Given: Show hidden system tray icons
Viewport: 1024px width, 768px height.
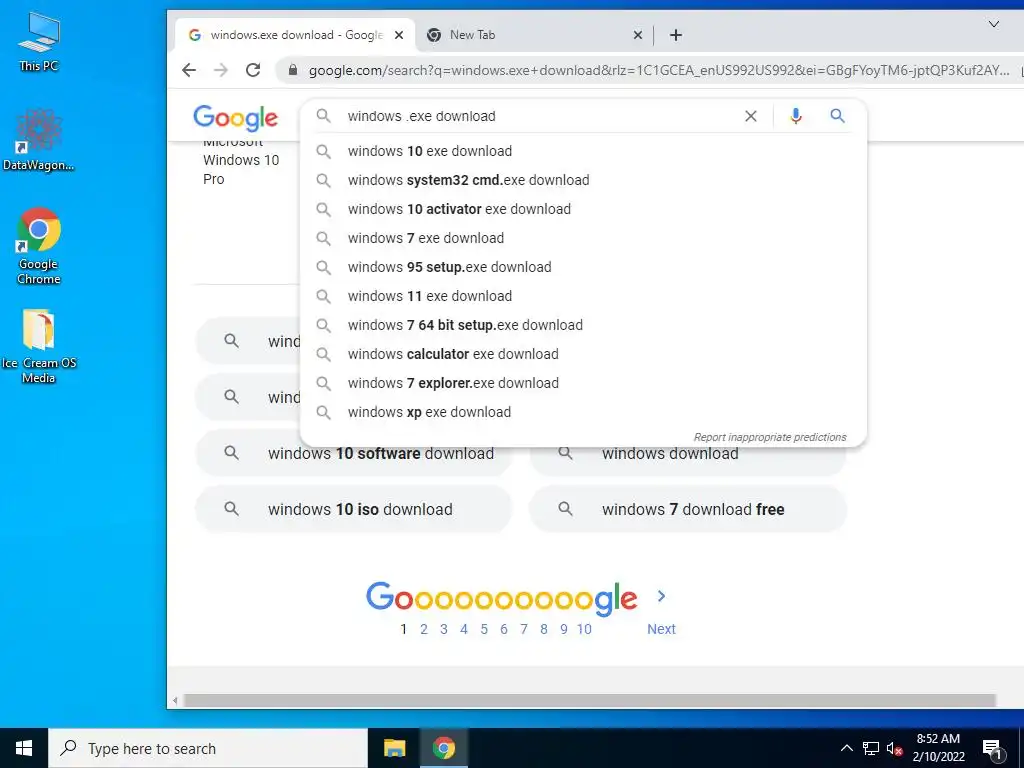Looking at the screenshot, I should click(846, 748).
